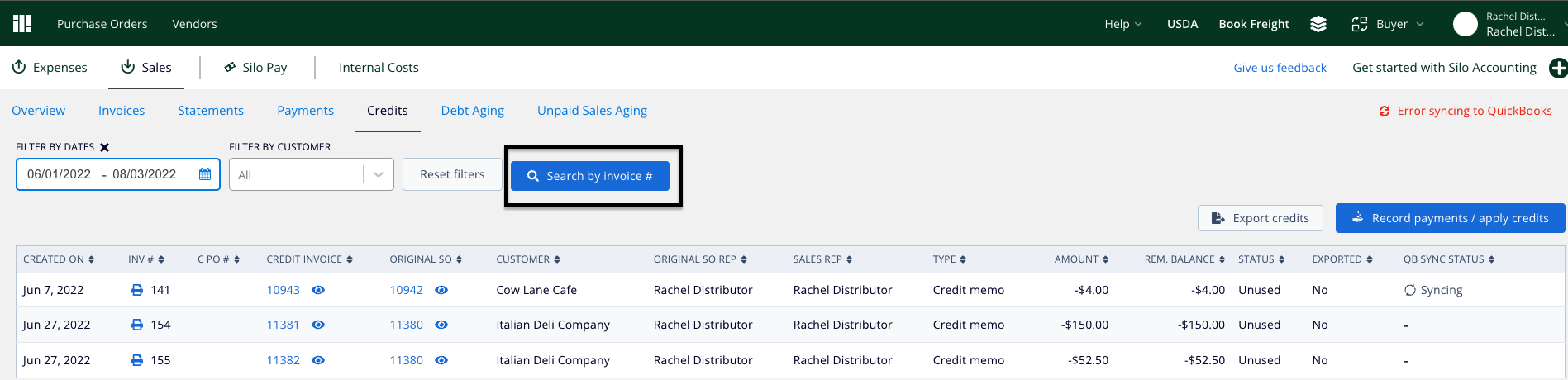
Task: Switch to the Debt Aging tab
Action: pyautogui.click(x=473, y=111)
